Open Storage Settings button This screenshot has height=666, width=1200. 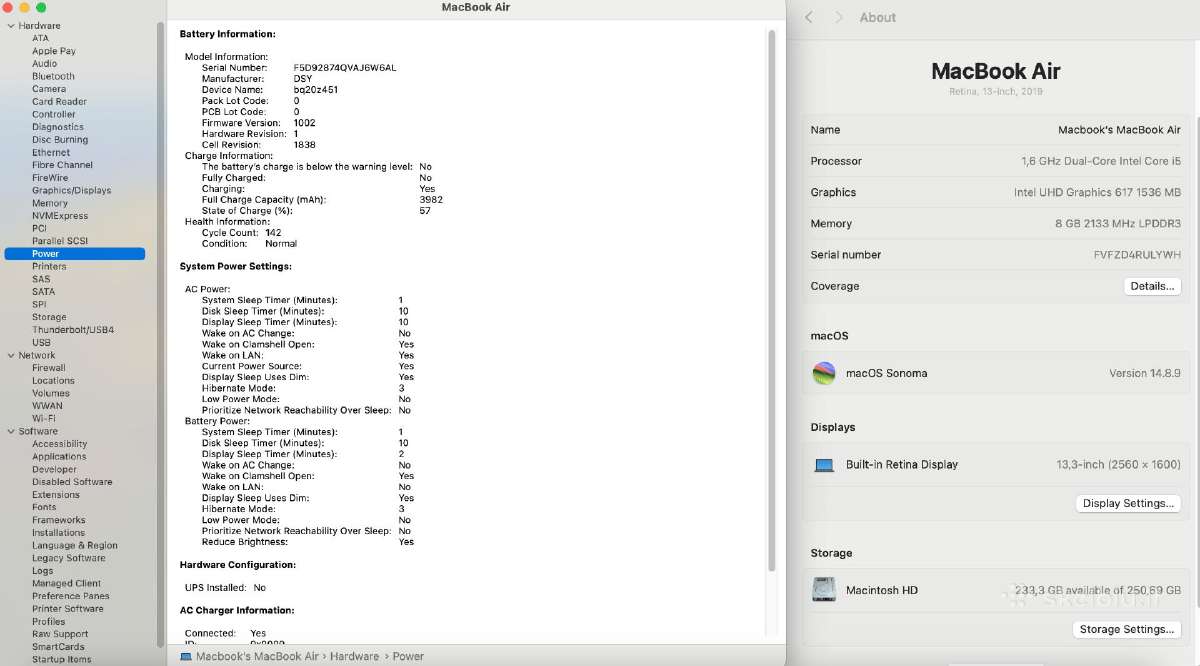click(1127, 629)
